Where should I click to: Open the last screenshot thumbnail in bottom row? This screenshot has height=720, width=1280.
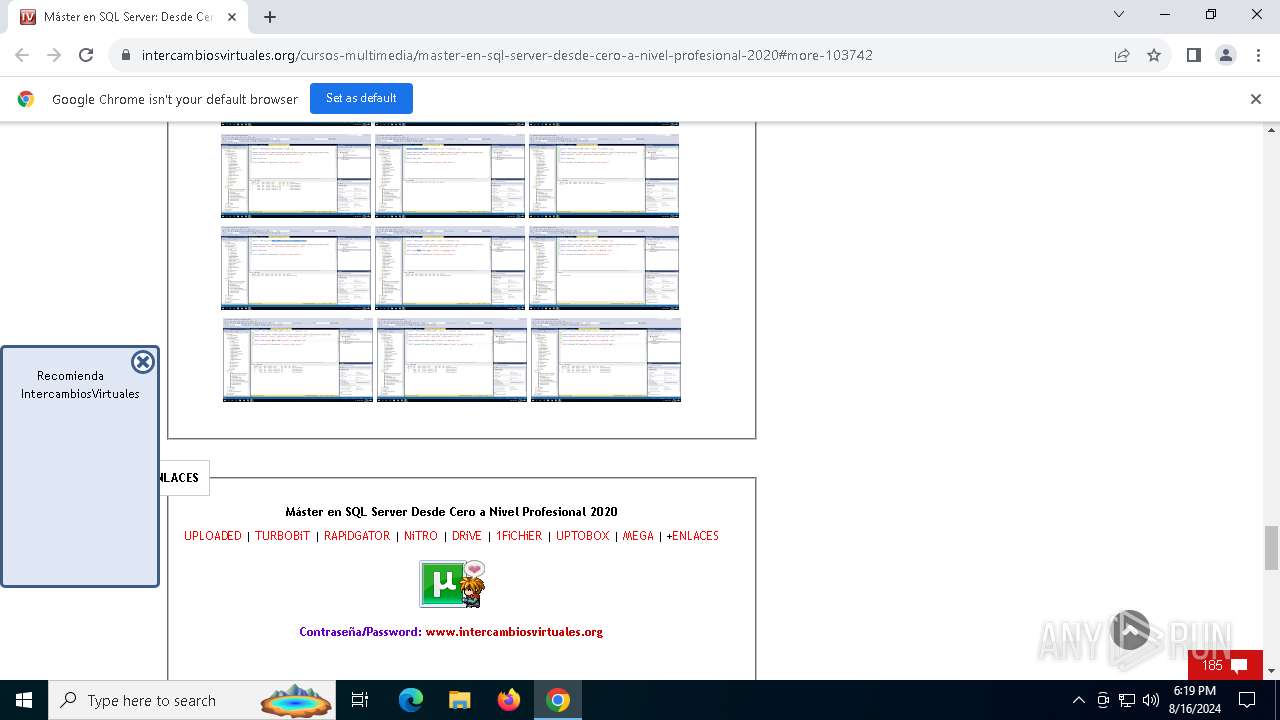point(606,360)
